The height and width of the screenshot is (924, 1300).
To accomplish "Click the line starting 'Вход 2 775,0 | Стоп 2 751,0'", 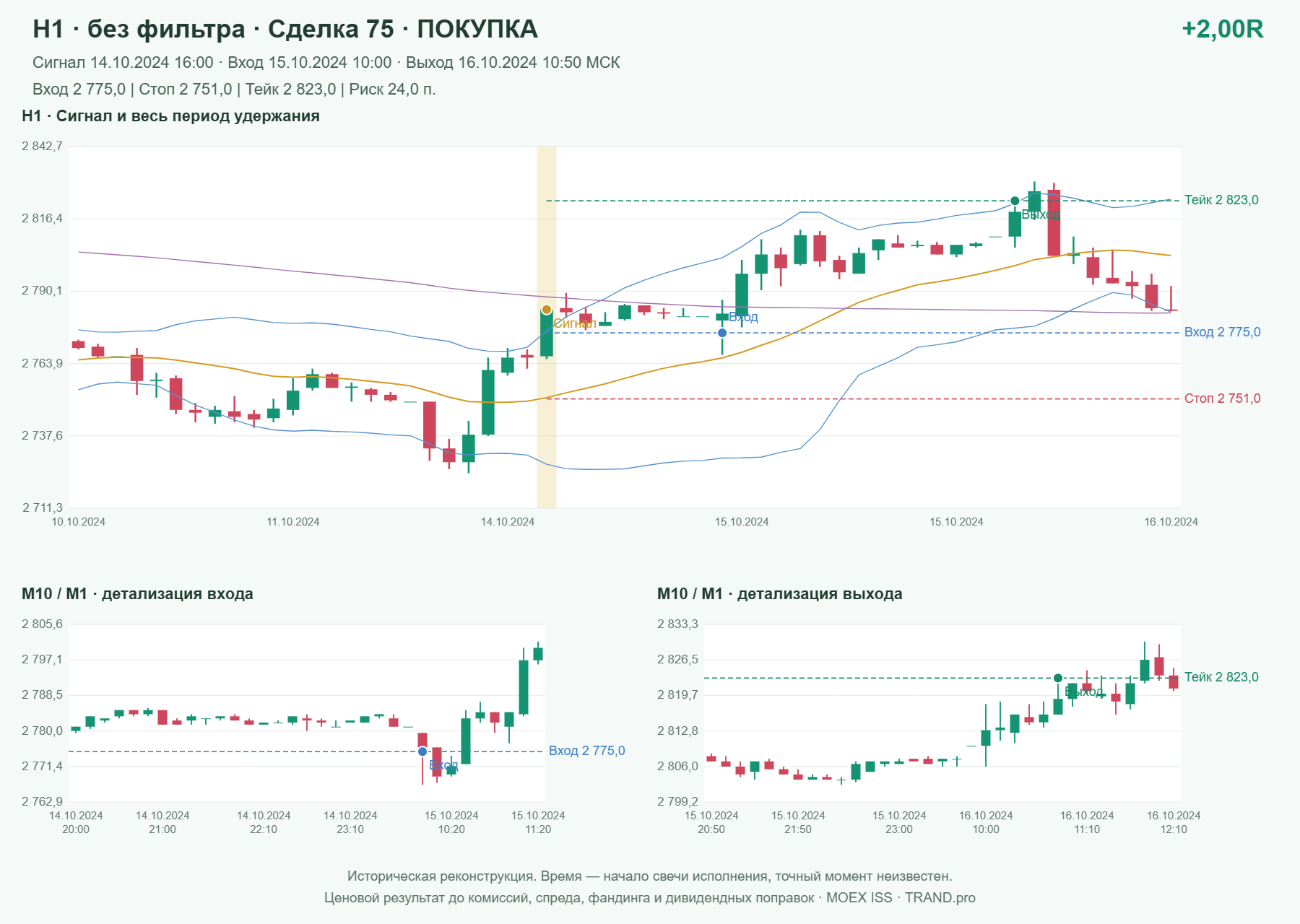I will (x=234, y=90).
